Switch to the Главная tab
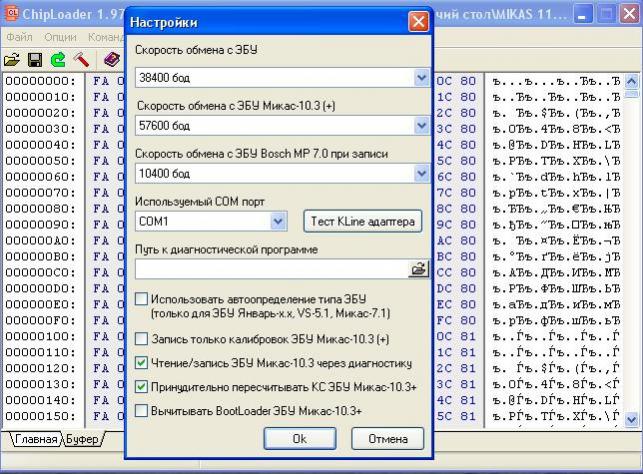This screenshot has width=643, height=474. (36, 439)
